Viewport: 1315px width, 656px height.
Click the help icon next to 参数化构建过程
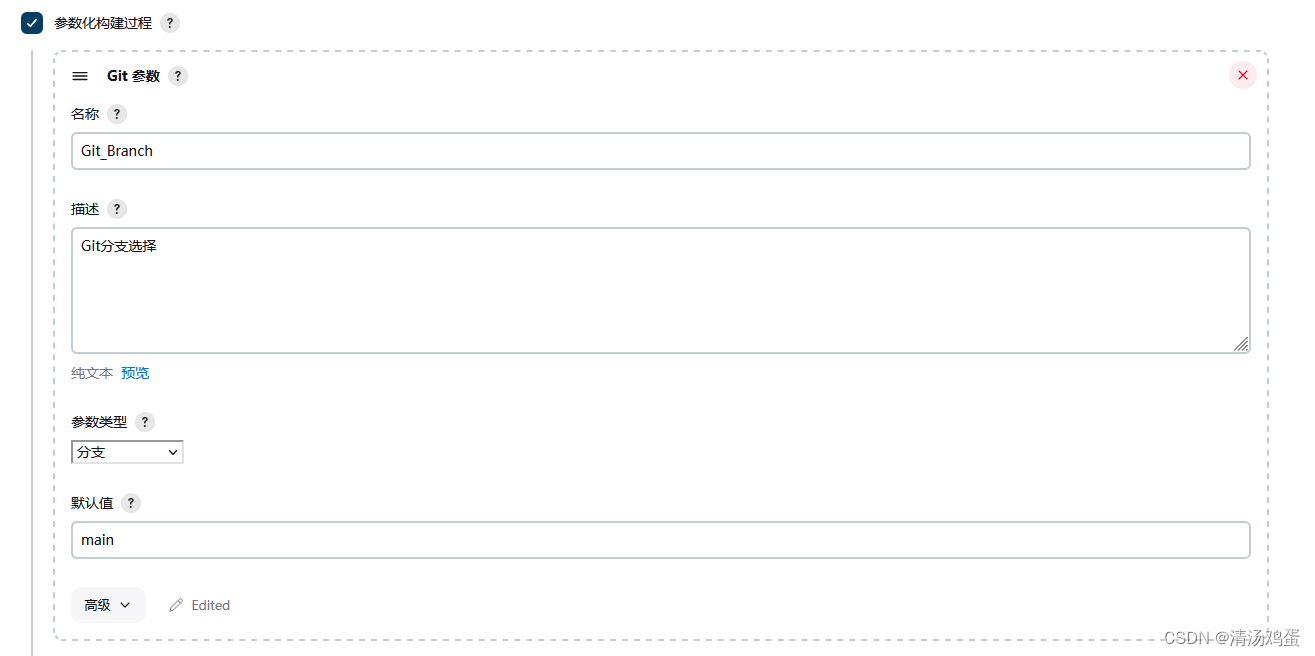(x=170, y=23)
